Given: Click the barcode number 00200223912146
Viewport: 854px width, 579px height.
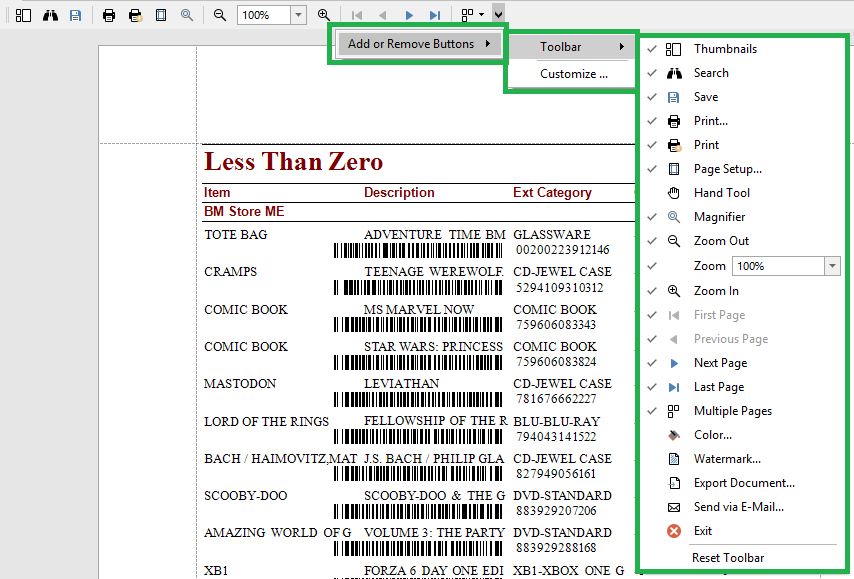Looking at the screenshot, I should [563, 250].
